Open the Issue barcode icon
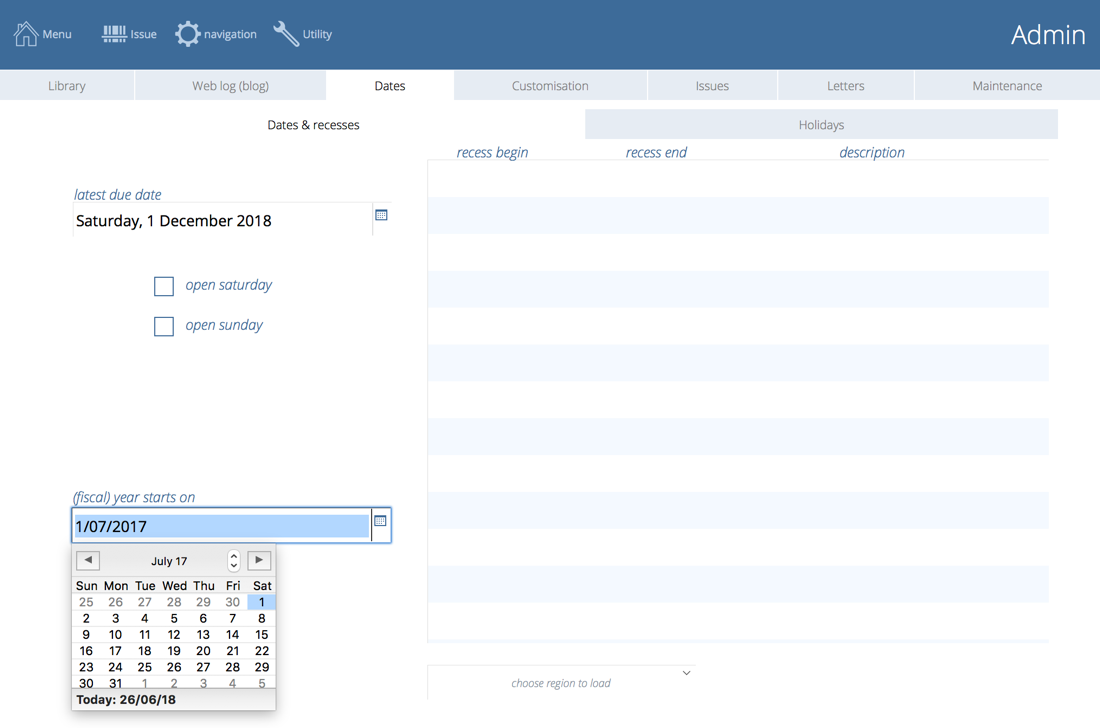1100x728 pixels. tap(114, 34)
